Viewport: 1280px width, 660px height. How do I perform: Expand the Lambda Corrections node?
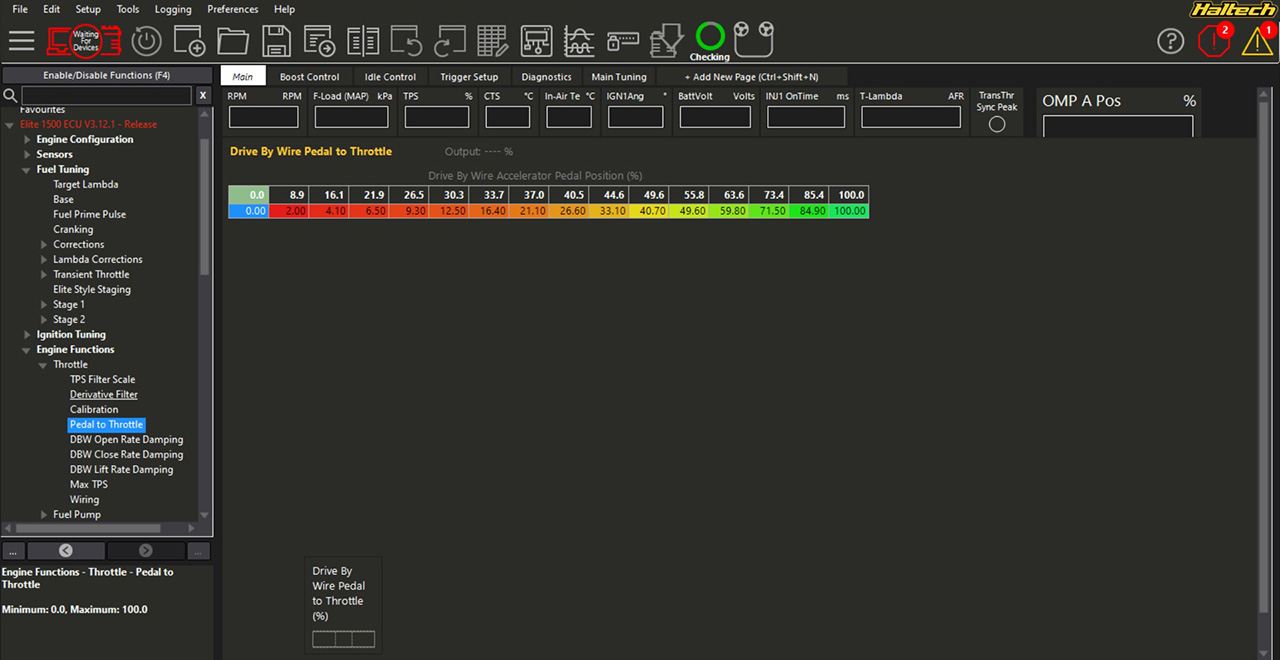(44, 260)
